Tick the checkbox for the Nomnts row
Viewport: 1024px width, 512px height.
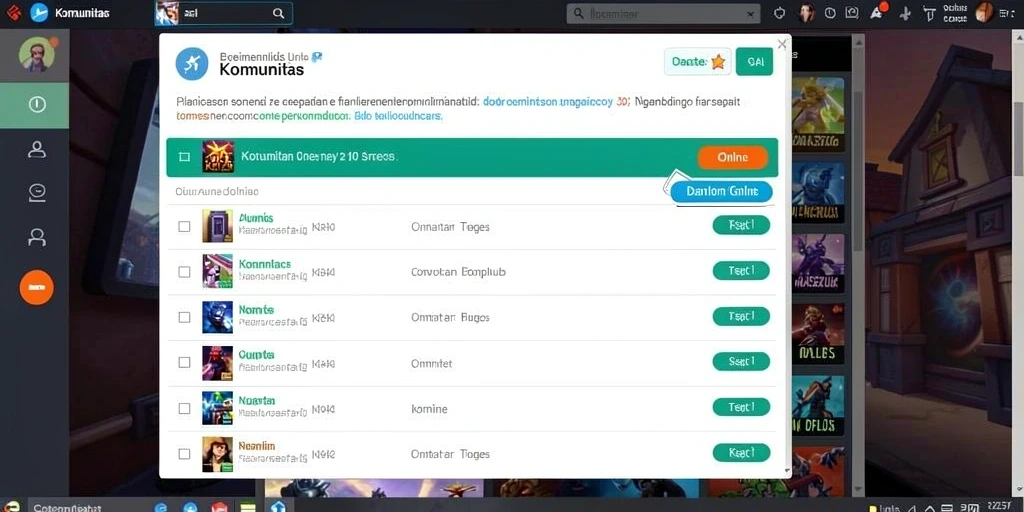pos(184,317)
